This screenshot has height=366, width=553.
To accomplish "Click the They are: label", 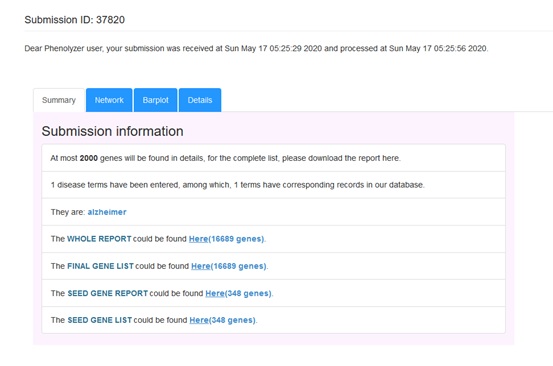I will pos(68,212).
